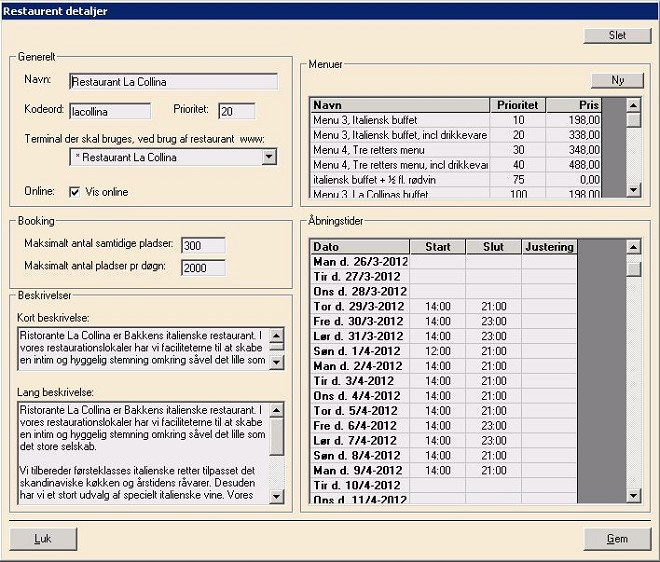Add a new menu with Ny button
660x562 pixels.
(617, 80)
